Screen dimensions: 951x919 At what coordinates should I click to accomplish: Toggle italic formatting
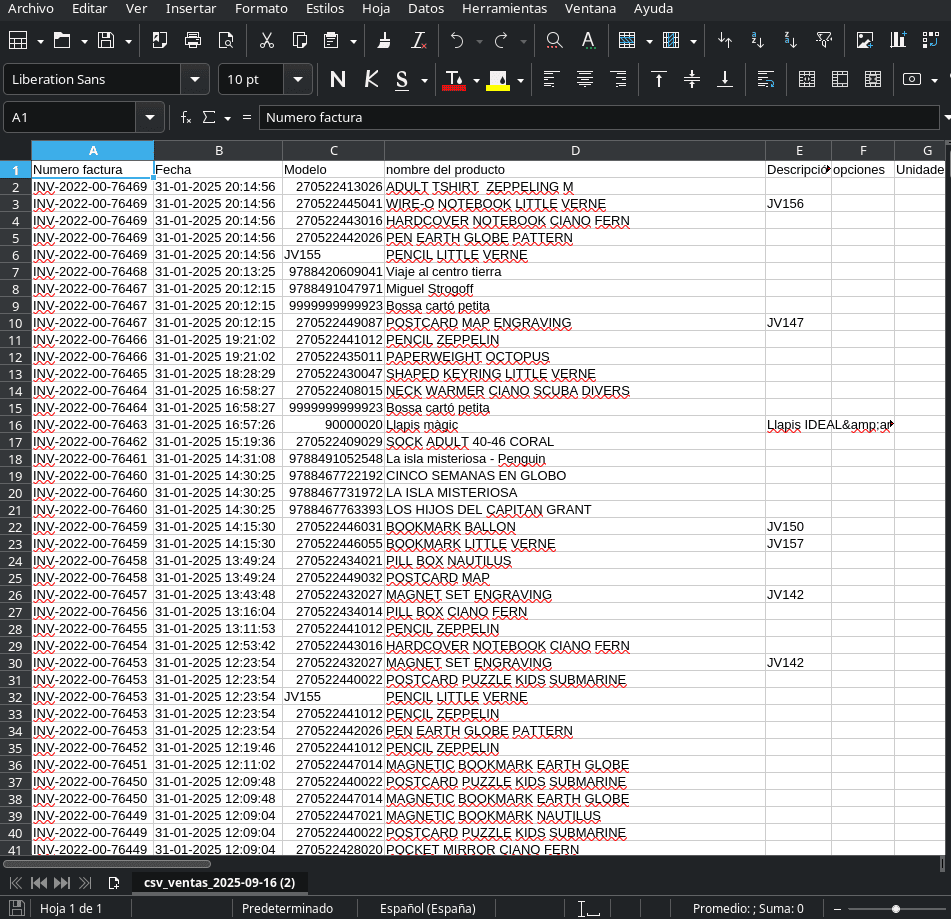[369, 78]
